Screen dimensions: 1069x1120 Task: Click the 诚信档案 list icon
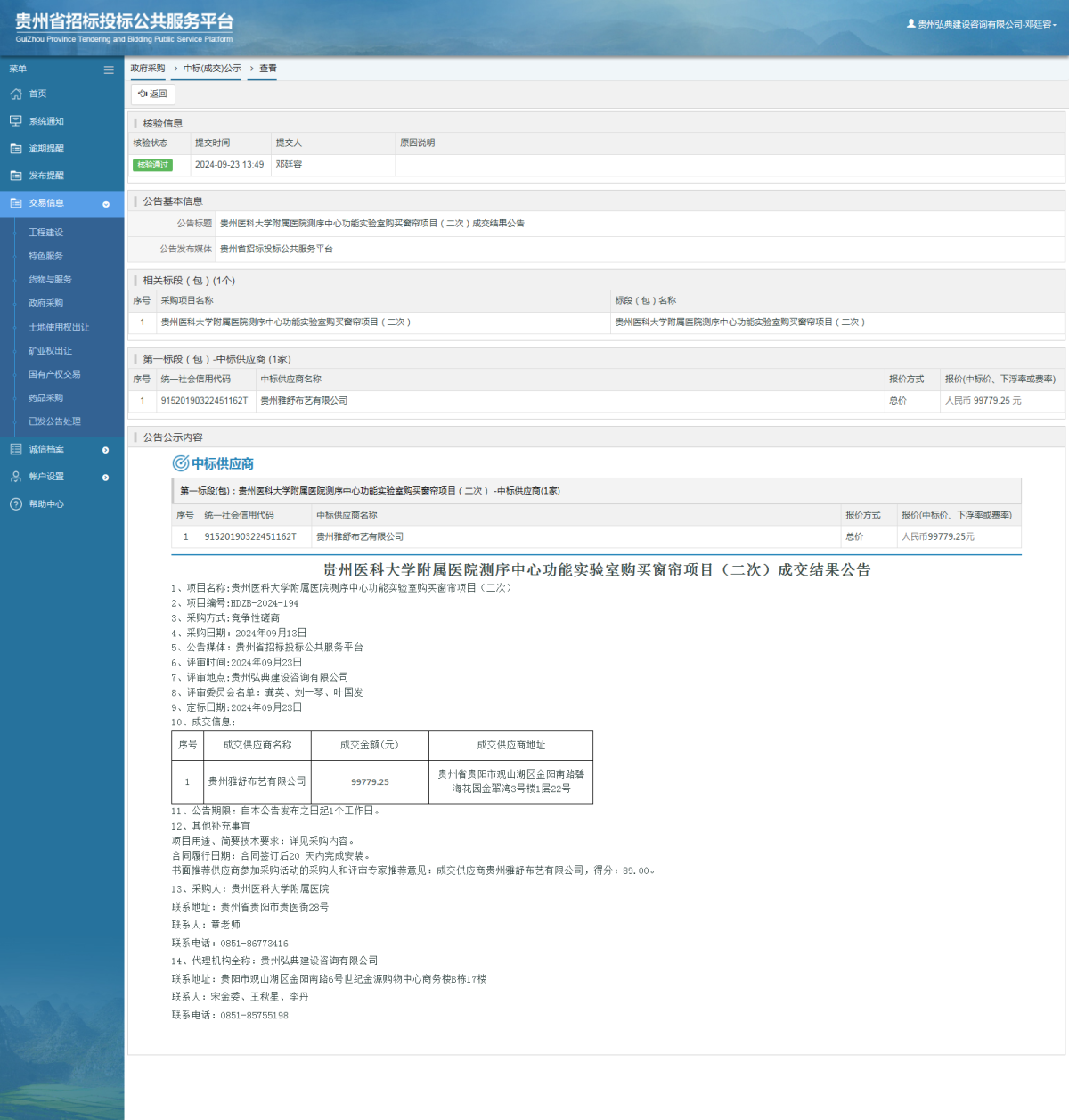(16, 449)
